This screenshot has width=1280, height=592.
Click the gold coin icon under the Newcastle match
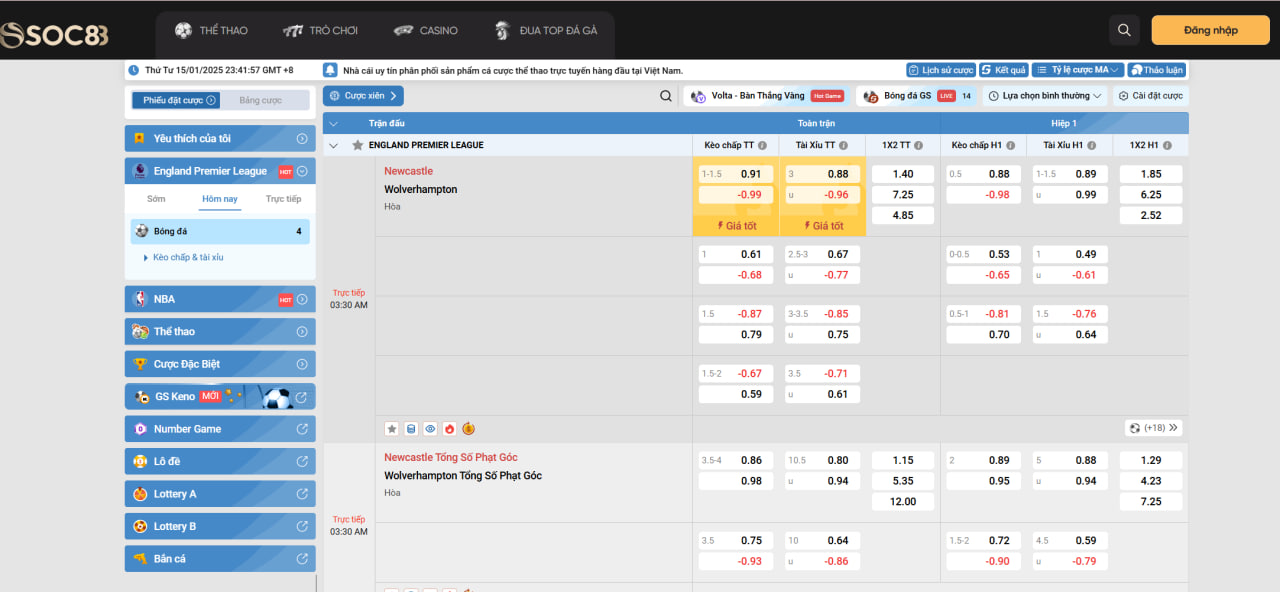pos(468,429)
